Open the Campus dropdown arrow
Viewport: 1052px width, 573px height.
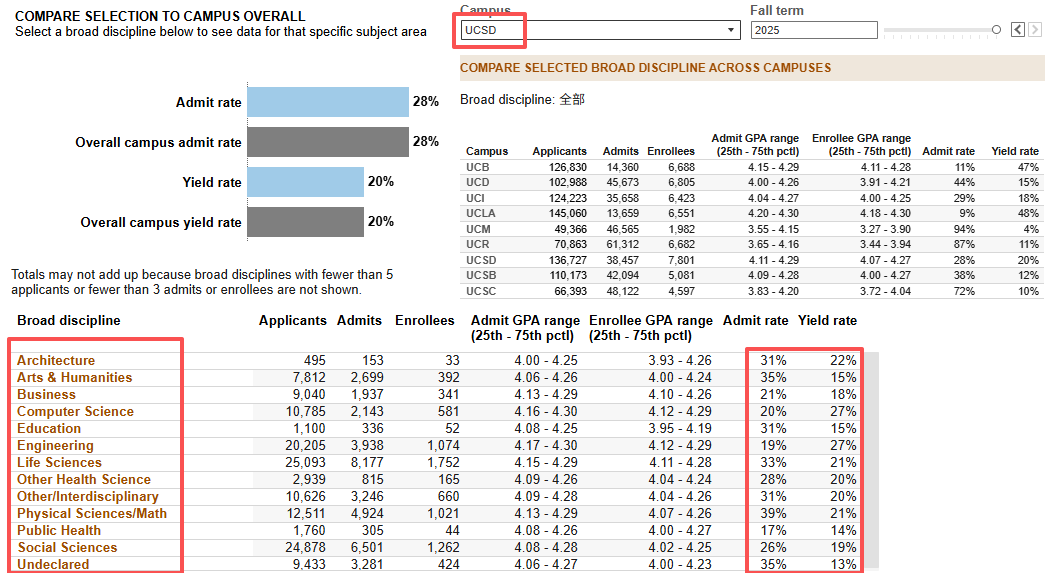tap(731, 30)
